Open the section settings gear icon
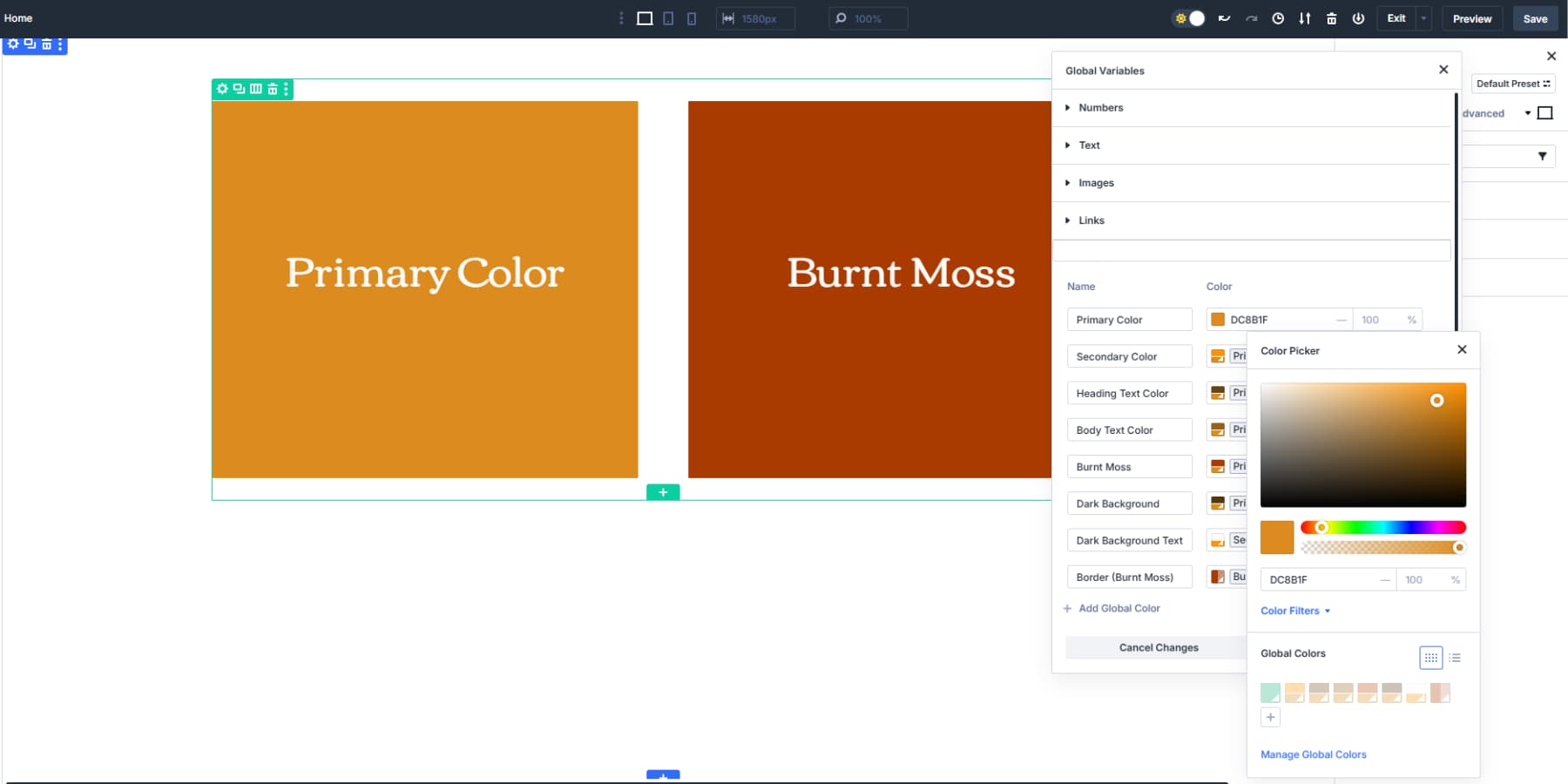The width and height of the screenshot is (1568, 784). point(223,88)
